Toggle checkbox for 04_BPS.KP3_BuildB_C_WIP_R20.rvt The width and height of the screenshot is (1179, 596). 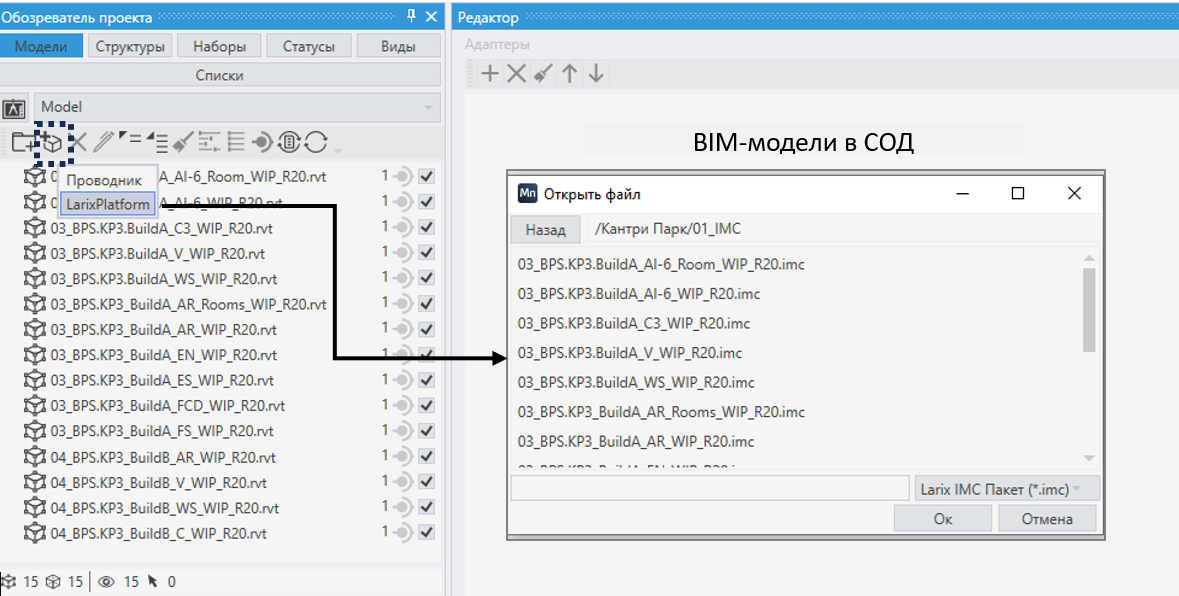pyautogui.click(x=427, y=533)
